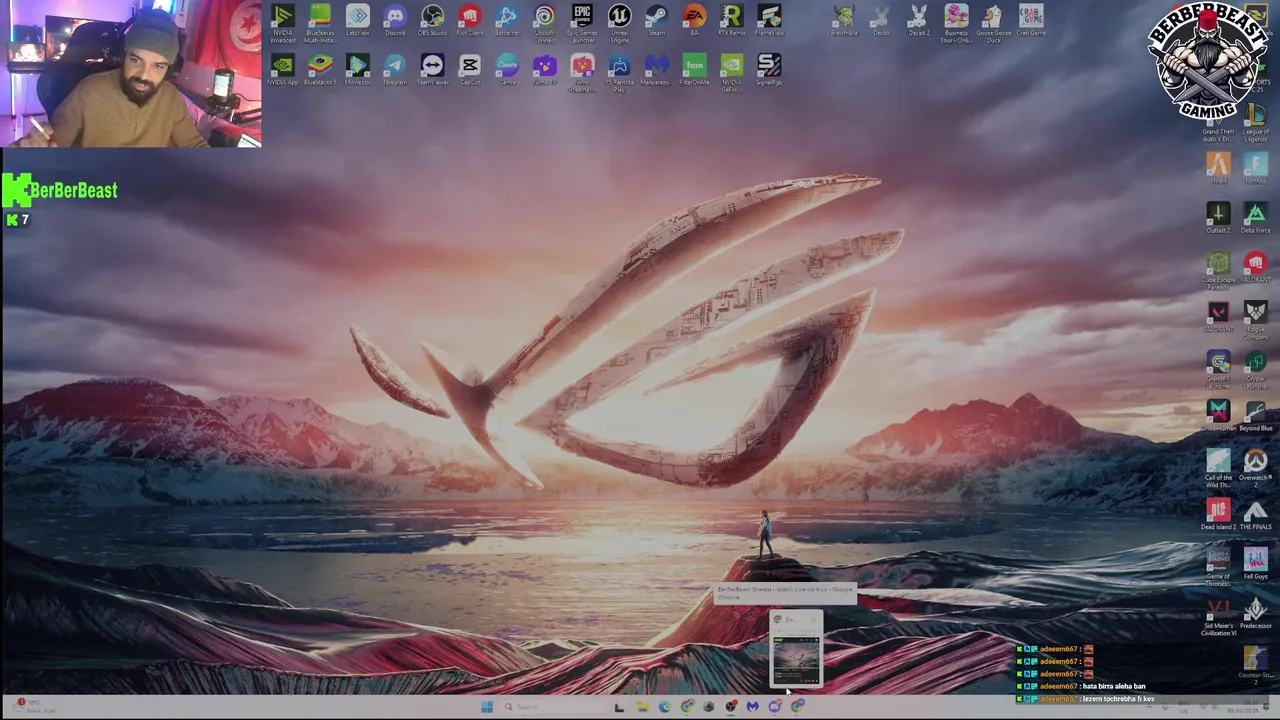The height and width of the screenshot is (720, 1280).
Task: Open the EA app desktop icon
Action: pyautogui.click(x=694, y=21)
